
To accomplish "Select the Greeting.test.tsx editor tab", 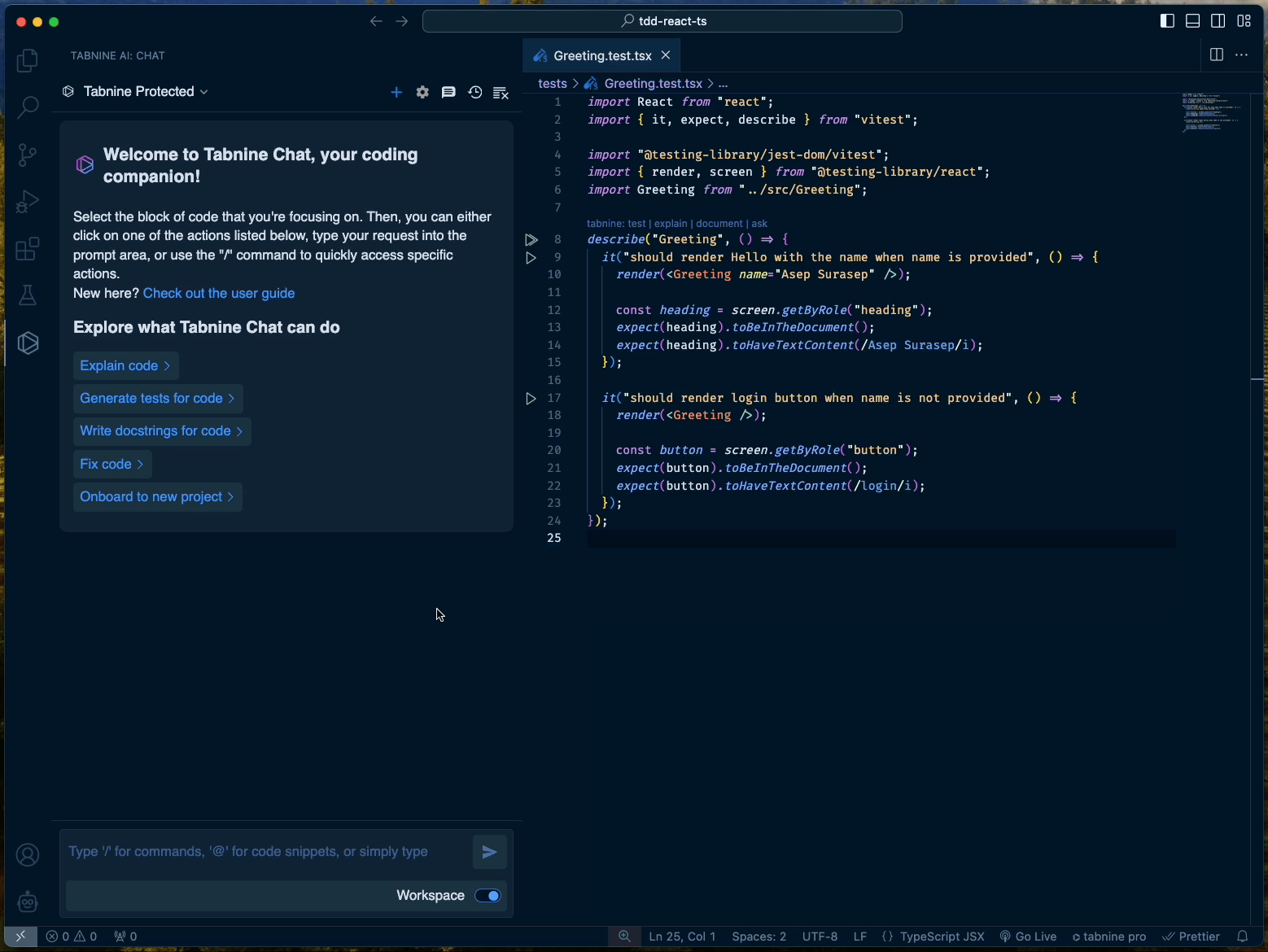I will (x=601, y=55).
